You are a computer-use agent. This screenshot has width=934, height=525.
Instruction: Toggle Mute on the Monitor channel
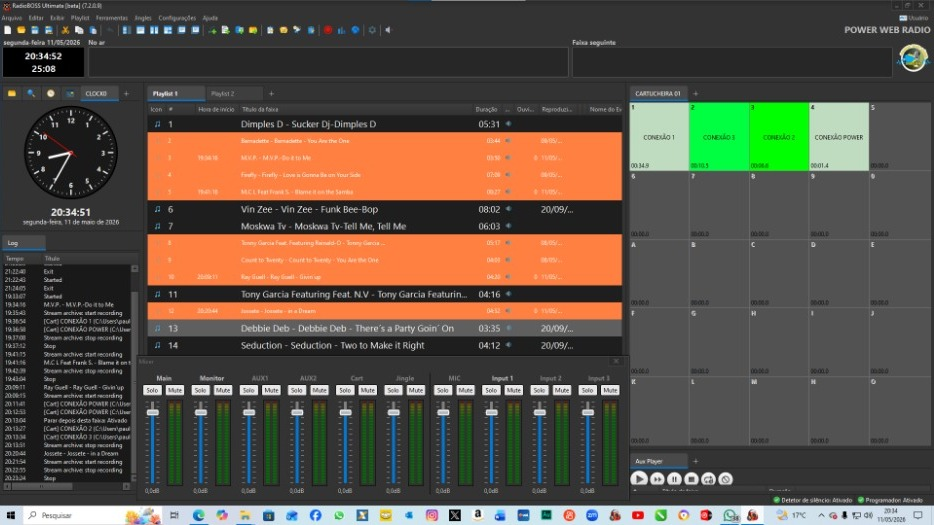pyautogui.click(x=223, y=390)
